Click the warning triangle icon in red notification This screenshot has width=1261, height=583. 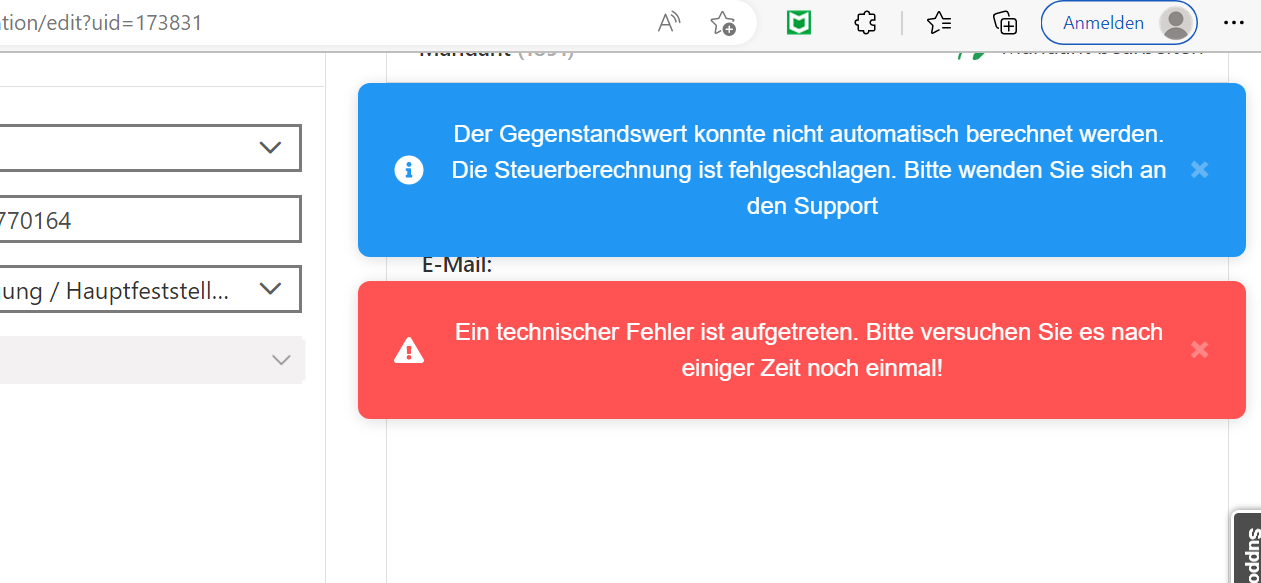point(409,350)
